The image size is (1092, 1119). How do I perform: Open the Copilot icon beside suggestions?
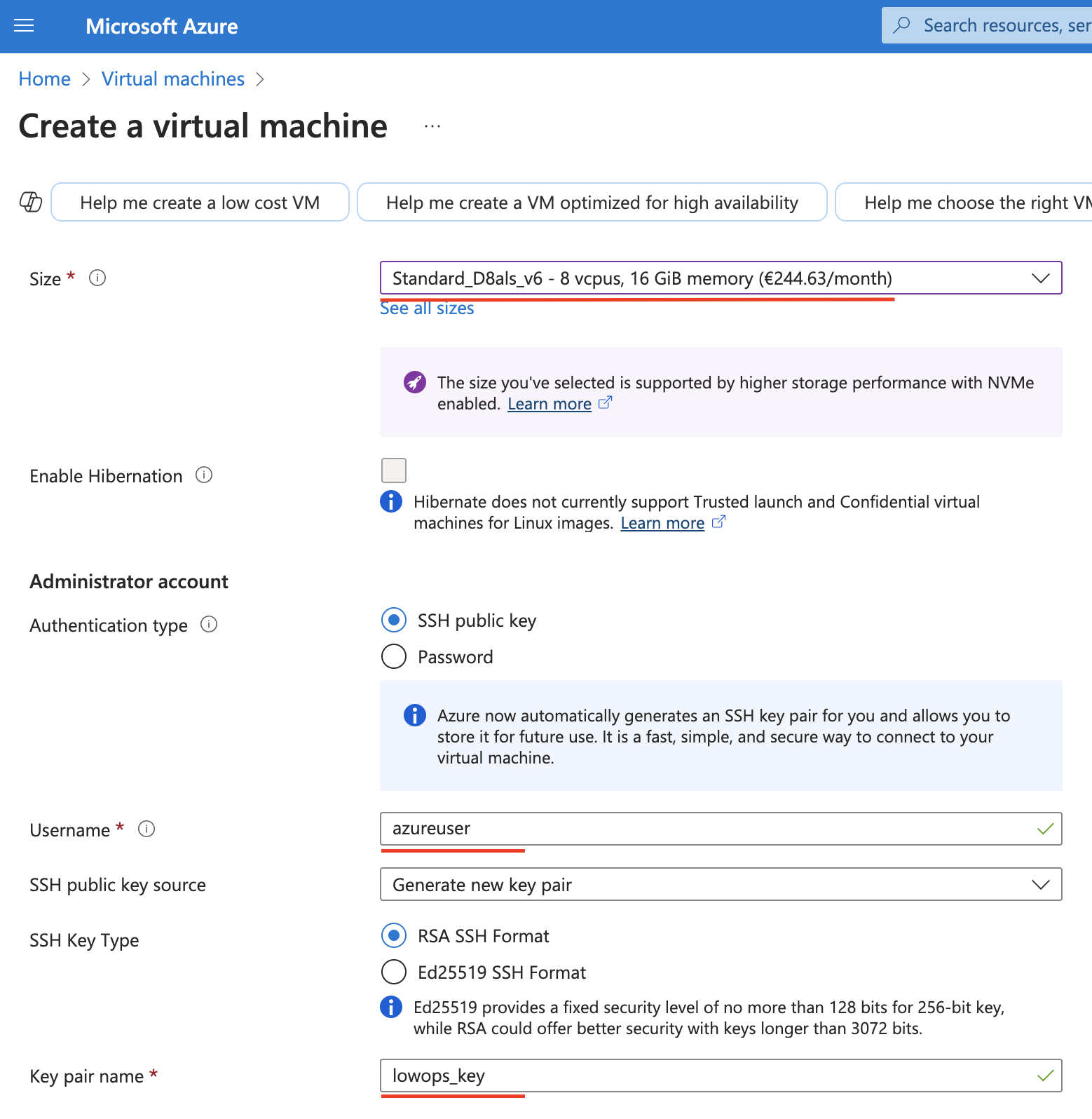tap(31, 202)
